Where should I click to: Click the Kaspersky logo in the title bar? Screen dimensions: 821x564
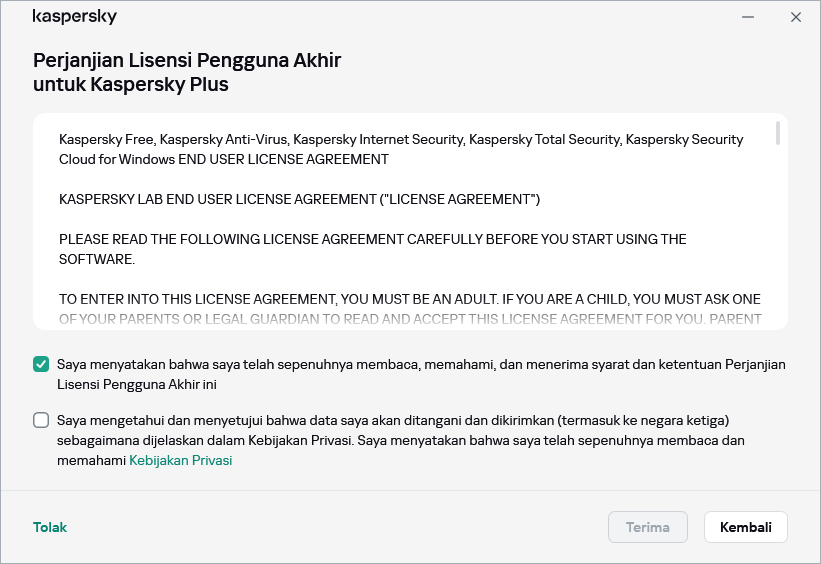click(x=74, y=17)
